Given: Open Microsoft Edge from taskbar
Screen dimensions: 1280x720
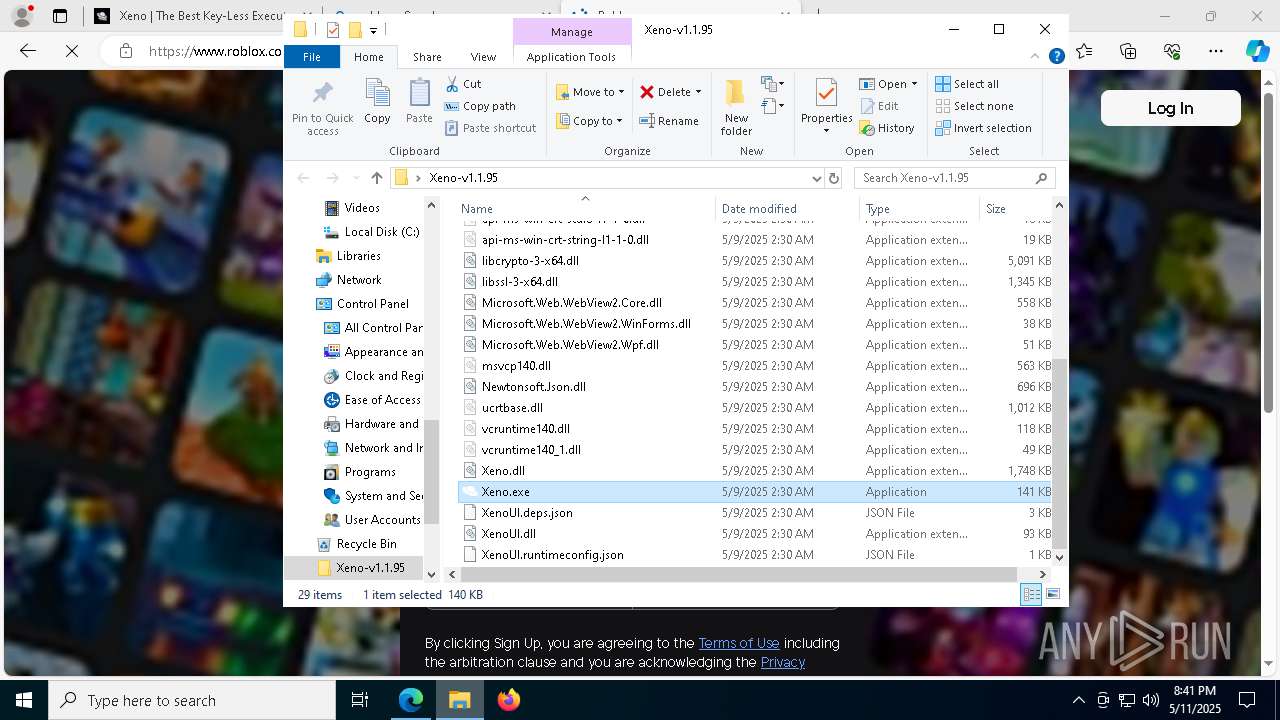Looking at the screenshot, I should point(411,700).
